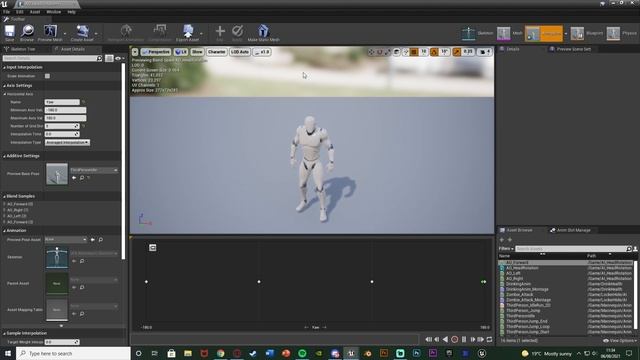Click the Create Asset icon

[82, 33]
